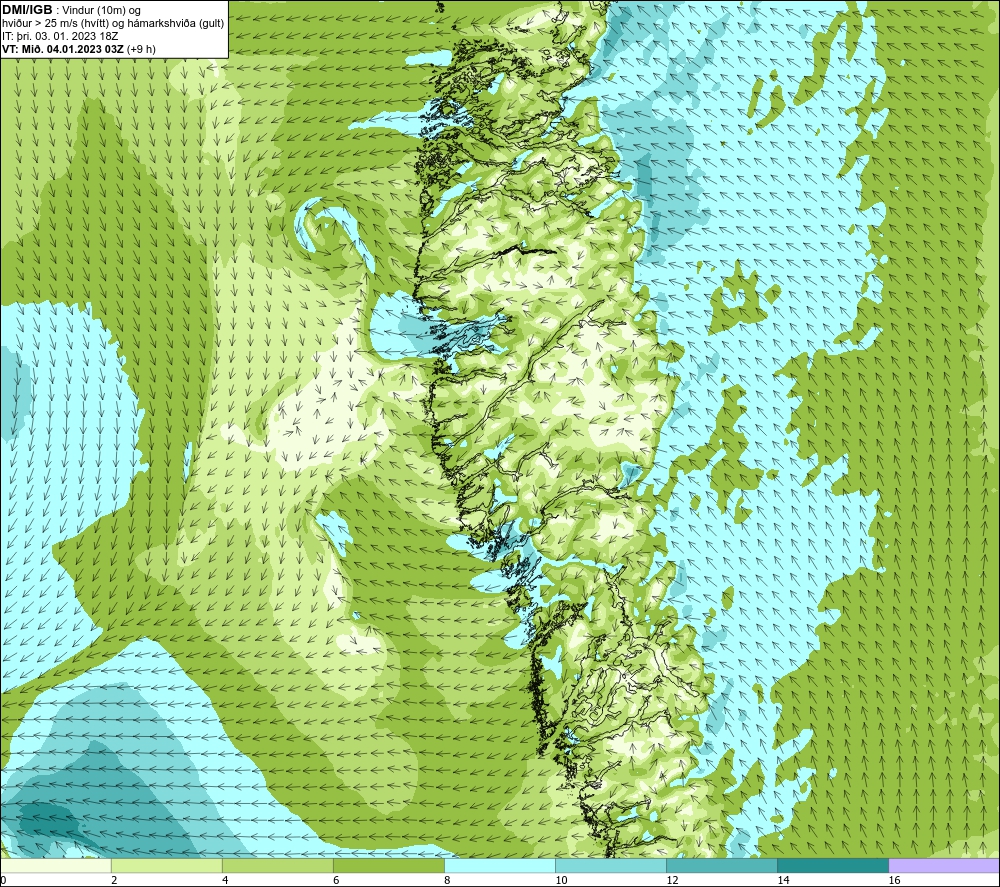Click the legend scale label '12'
Viewport: 1000px width, 887px height.
click(x=672, y=880)
